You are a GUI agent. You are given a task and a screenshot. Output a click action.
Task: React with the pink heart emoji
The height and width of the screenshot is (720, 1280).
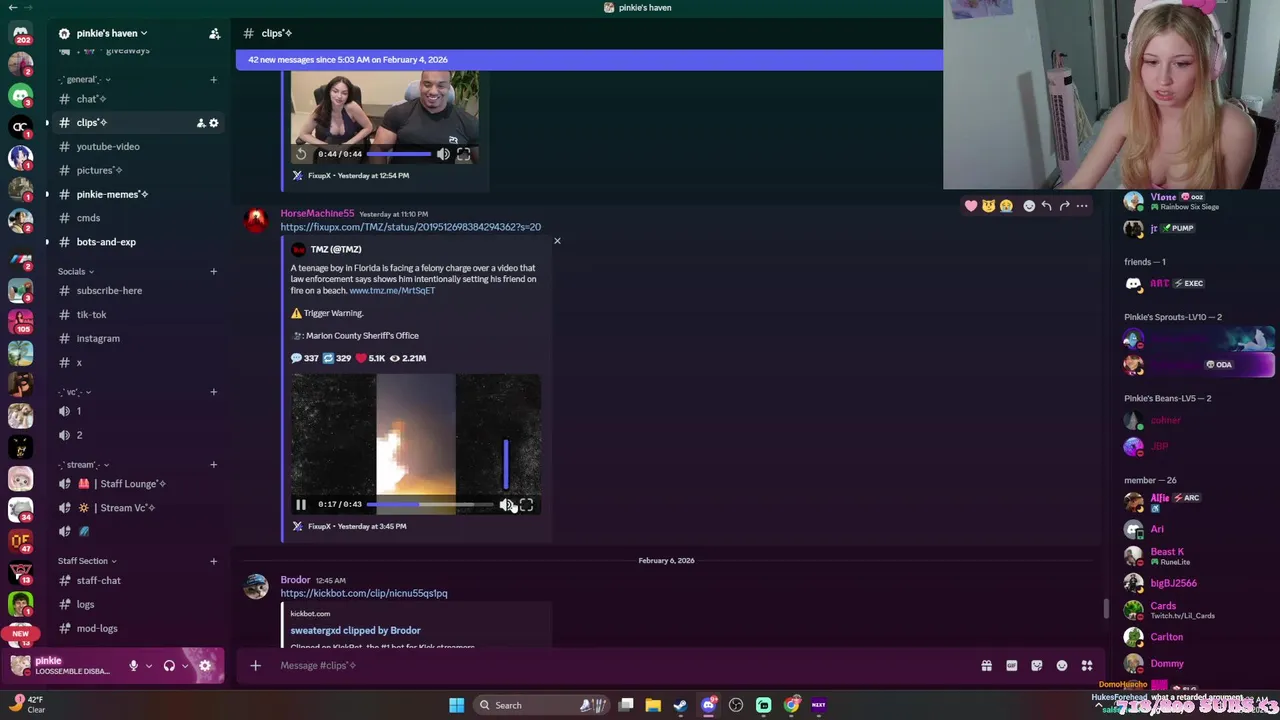pos(970,206)
